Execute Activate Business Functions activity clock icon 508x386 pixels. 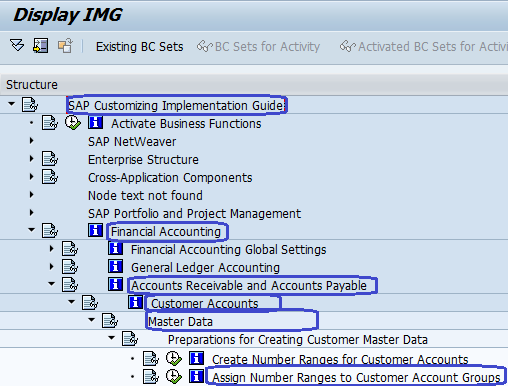click(x=72, y=123)
